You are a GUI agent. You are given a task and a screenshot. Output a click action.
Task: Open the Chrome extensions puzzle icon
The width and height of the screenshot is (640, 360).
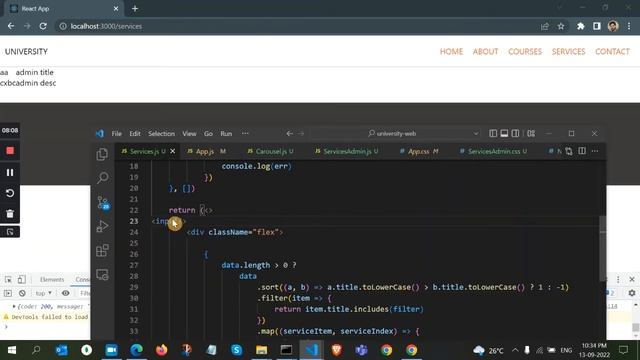tap(580, 26)
